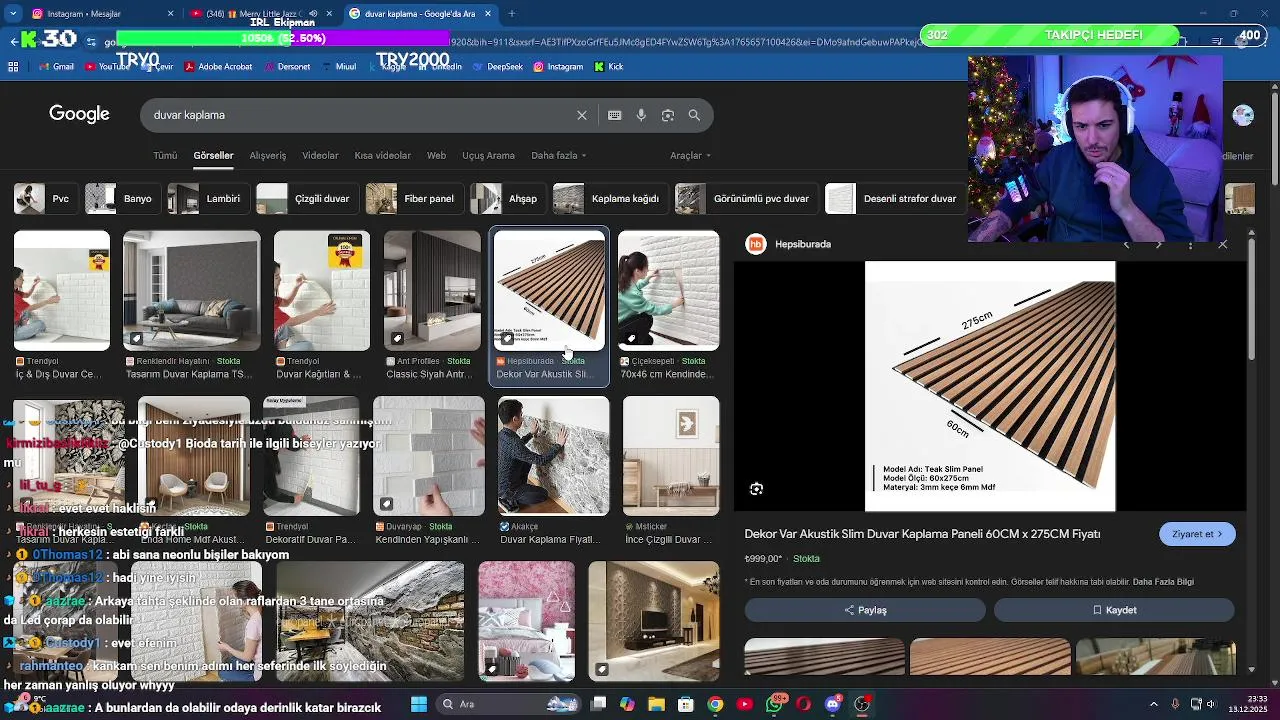Expand the Daha fazla dropdown
This screenshot has height=720, width=1280.
(559, 156)
